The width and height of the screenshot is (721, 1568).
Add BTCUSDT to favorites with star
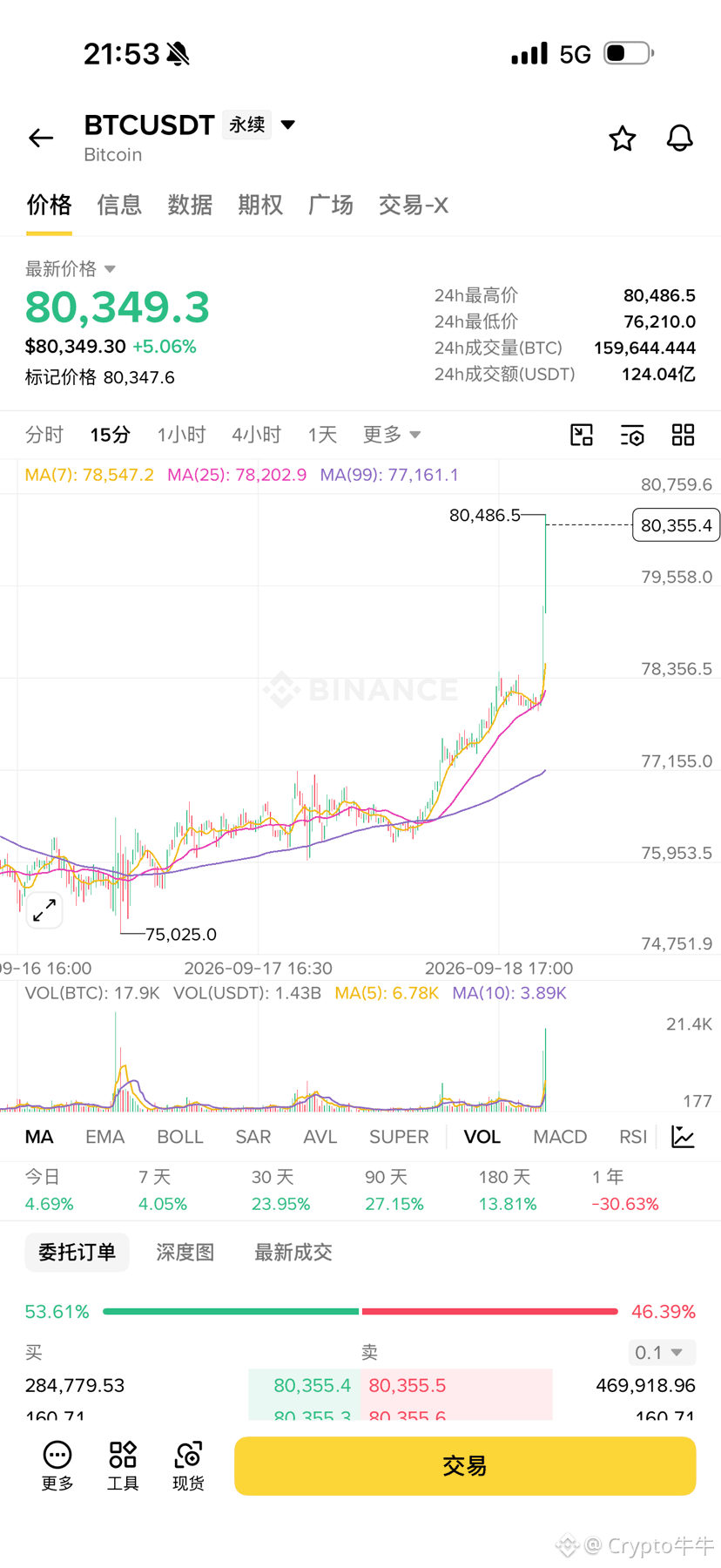[x=622, y=138]
